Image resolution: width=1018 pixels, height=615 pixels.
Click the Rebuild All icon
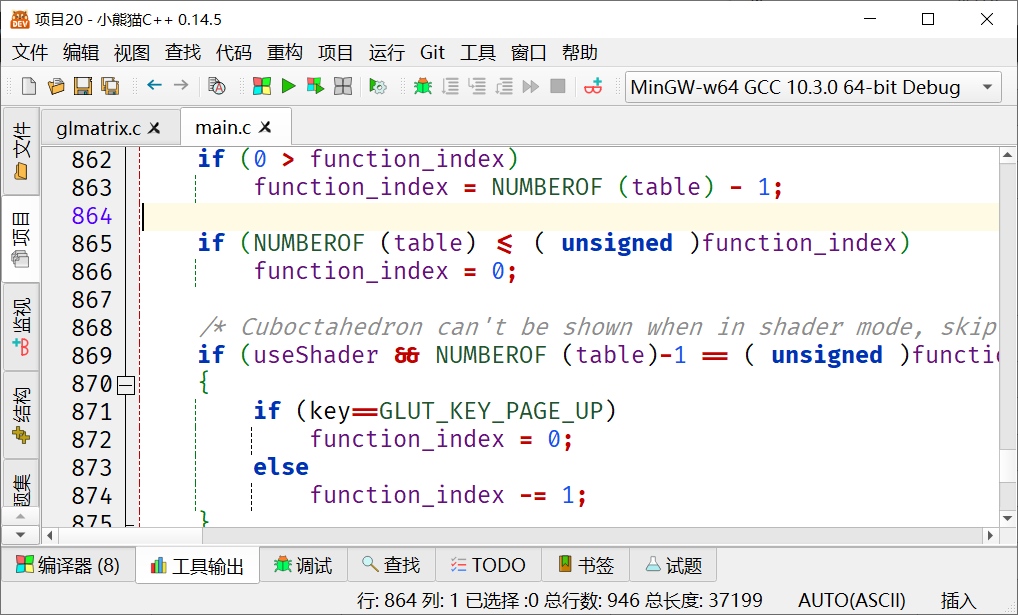coord(342,86)
